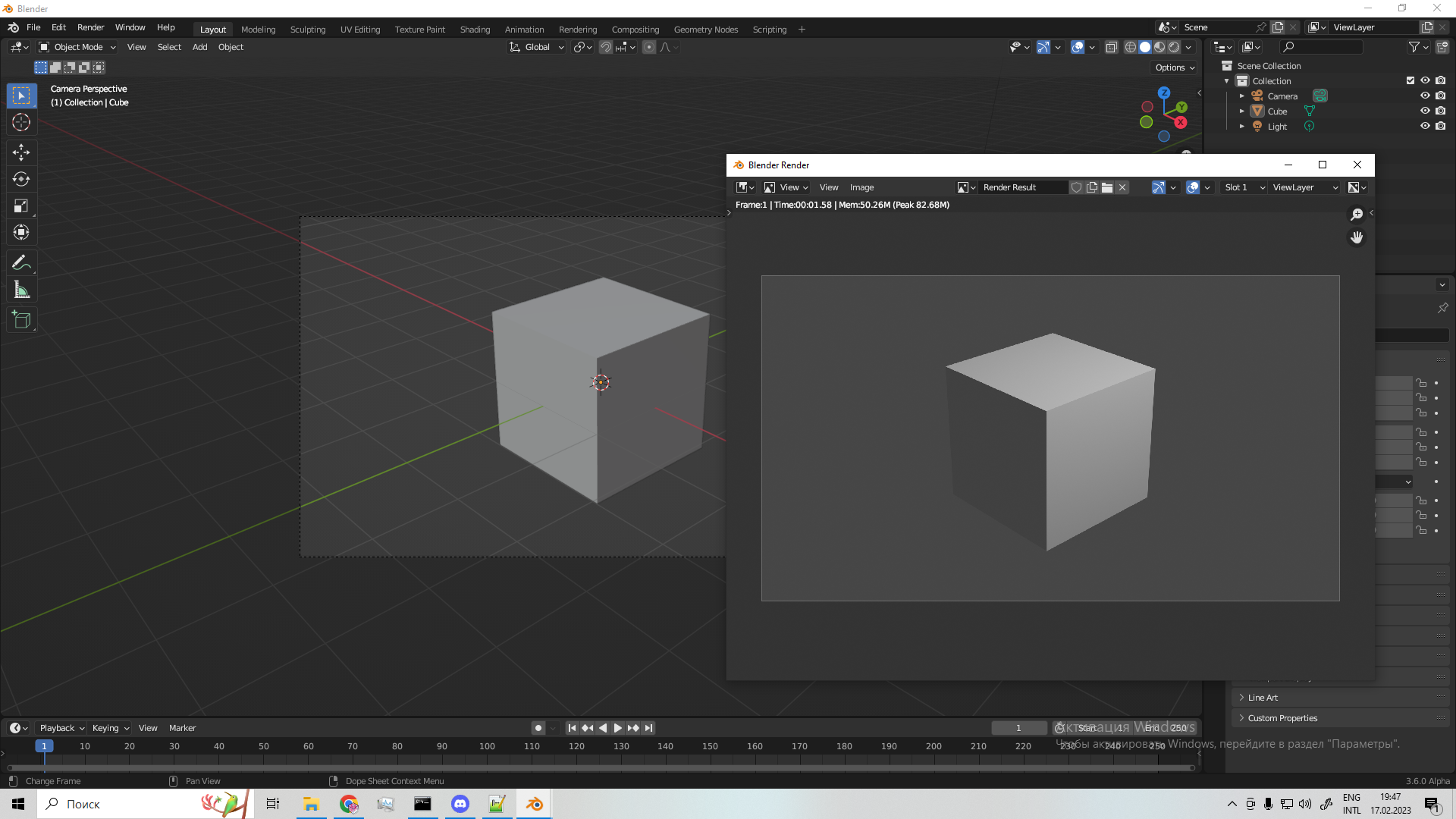Click the pan hand icon in Blender Render window
The height and width of the screenshot is (819, 1456).
(1357, 237)
